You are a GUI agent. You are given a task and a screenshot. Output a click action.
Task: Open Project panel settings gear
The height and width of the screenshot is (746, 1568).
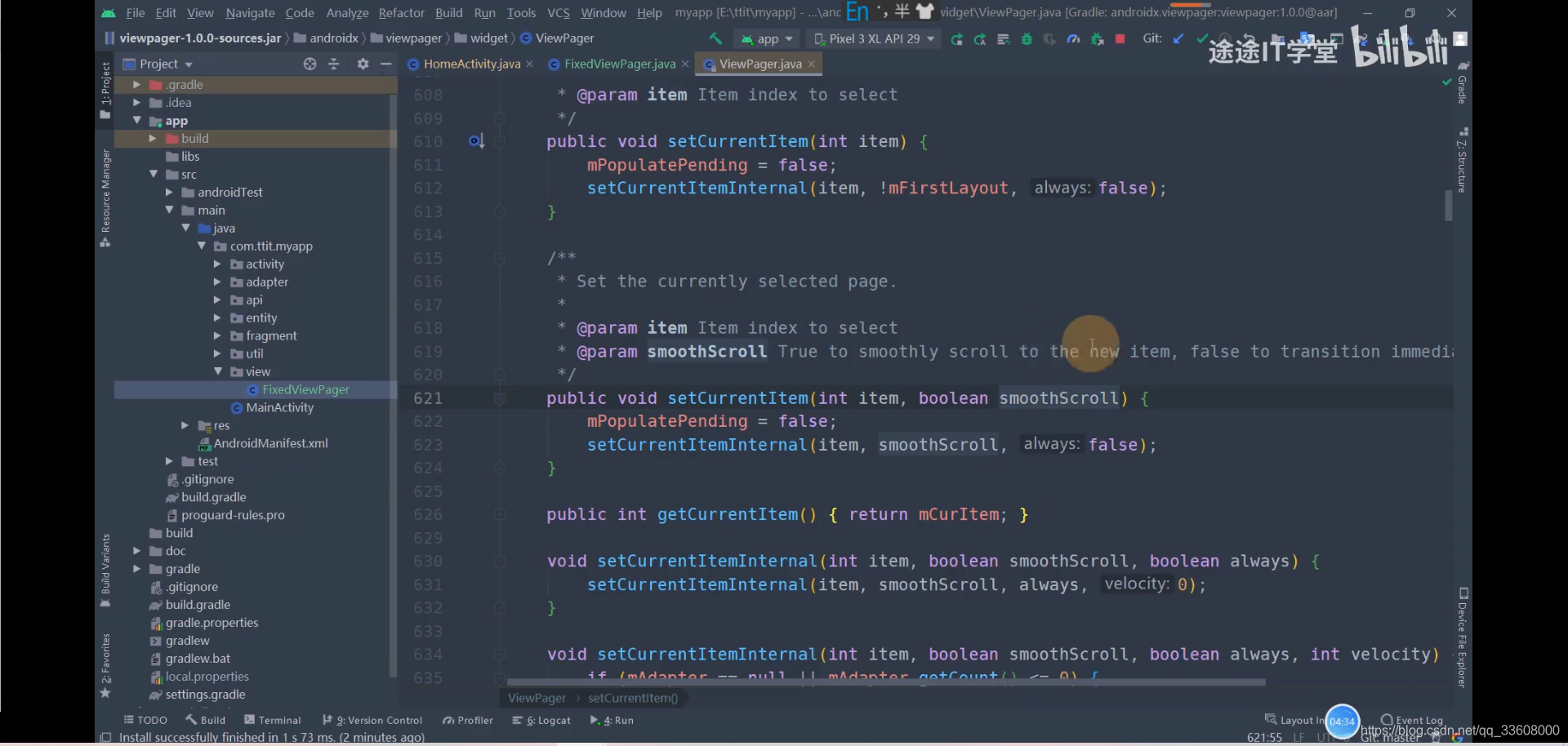(363, 64)
